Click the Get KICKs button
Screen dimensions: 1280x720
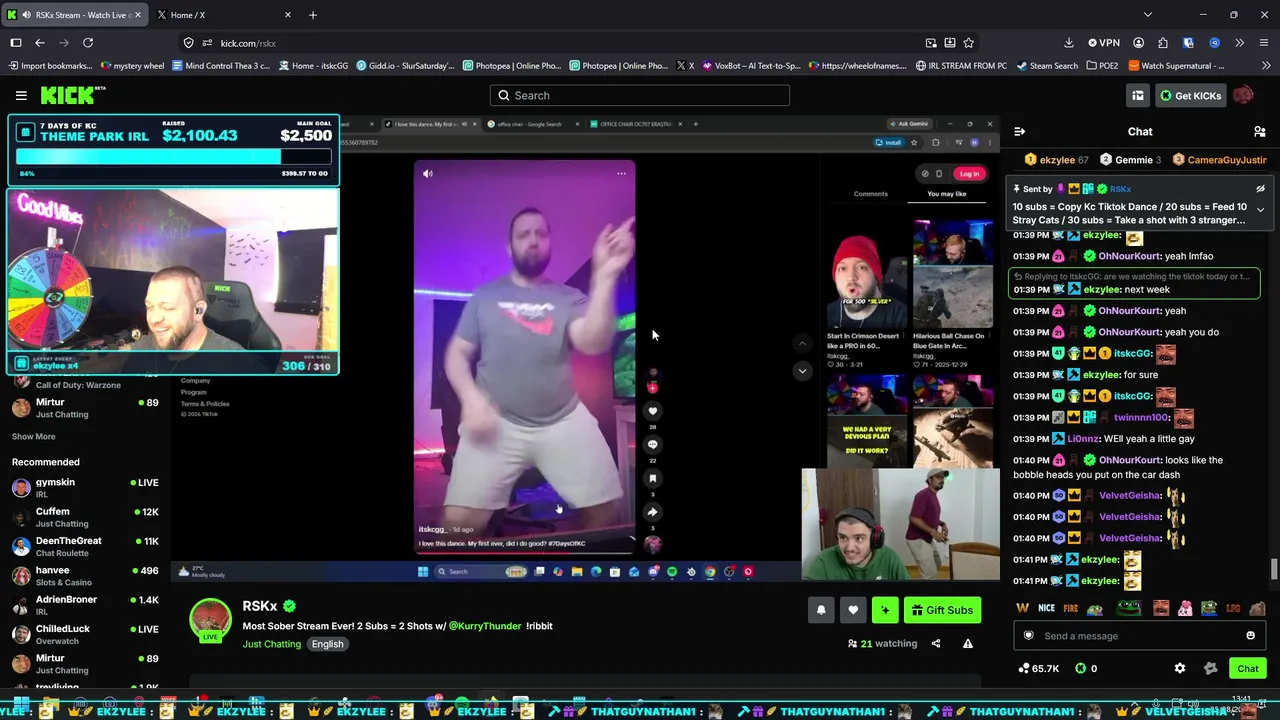click(x=1190, y=95)
